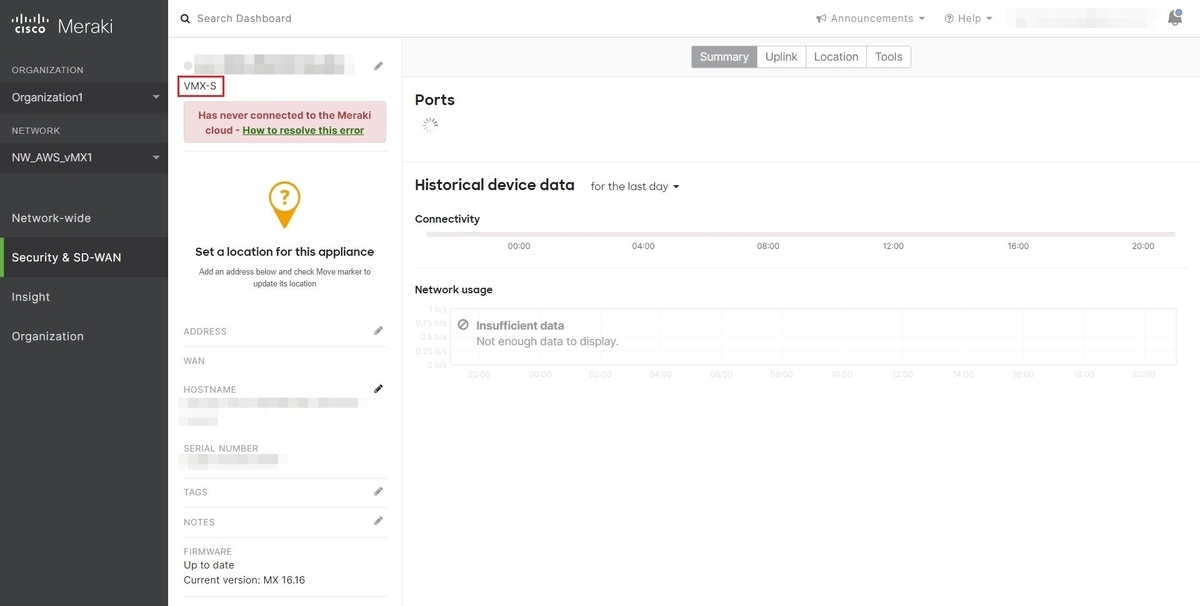Switch to the Summary tab
Viewport: 1200px width, 606px height.
724,57
